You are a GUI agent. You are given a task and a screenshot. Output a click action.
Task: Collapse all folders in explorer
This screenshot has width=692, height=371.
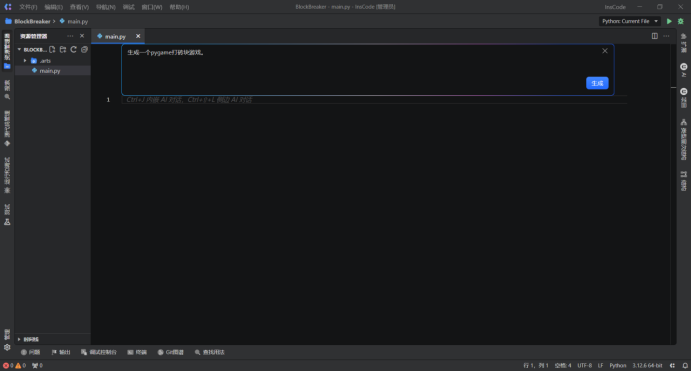click(x=84, y=49)
